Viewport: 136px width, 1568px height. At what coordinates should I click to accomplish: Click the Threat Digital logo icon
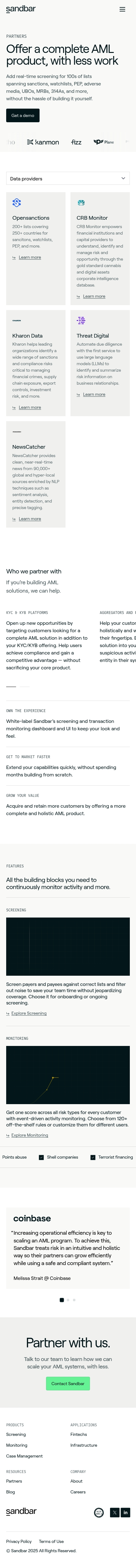click(x=81, y=320)
